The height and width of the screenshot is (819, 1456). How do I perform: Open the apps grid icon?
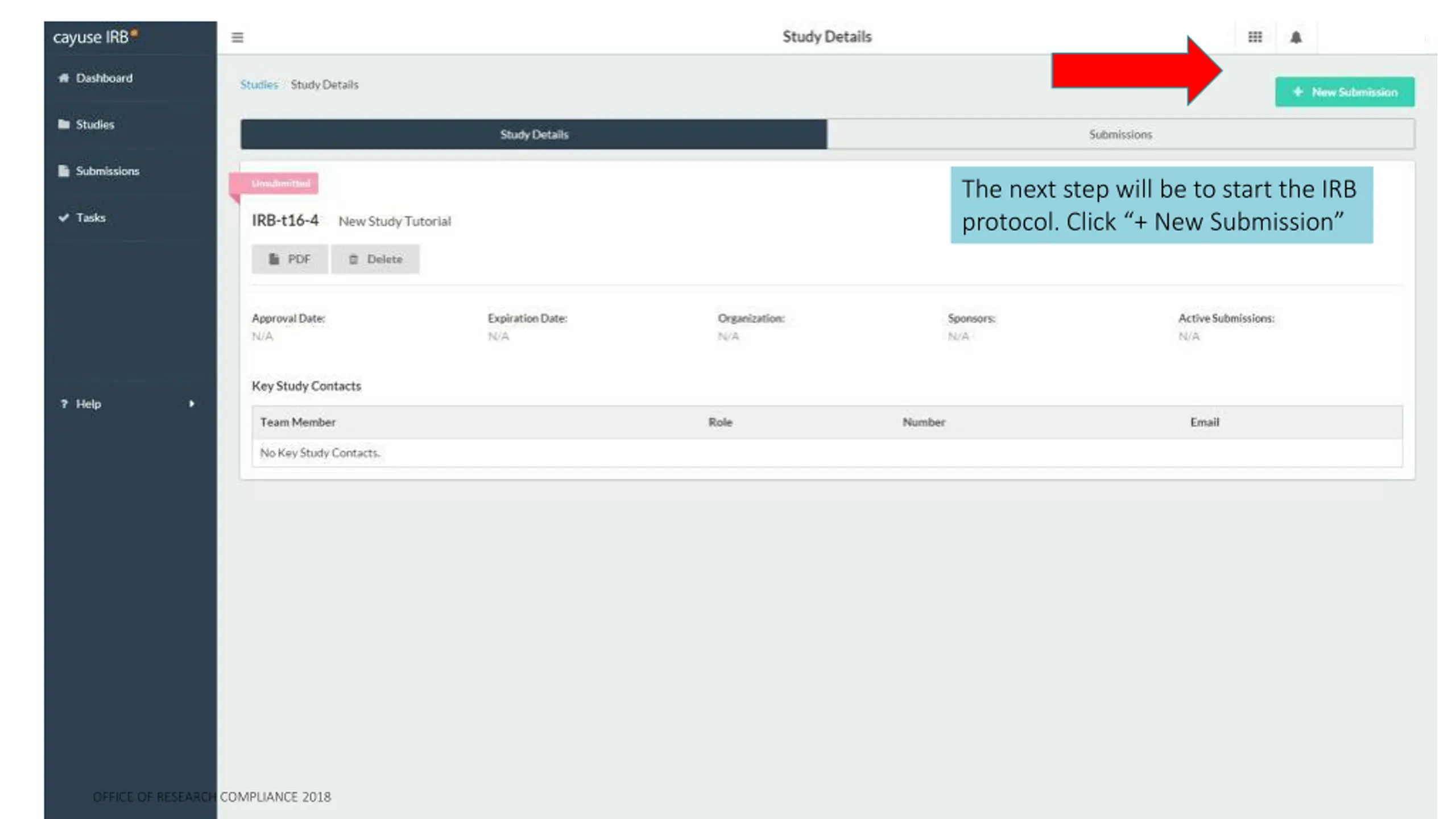tap(1255, 37)
